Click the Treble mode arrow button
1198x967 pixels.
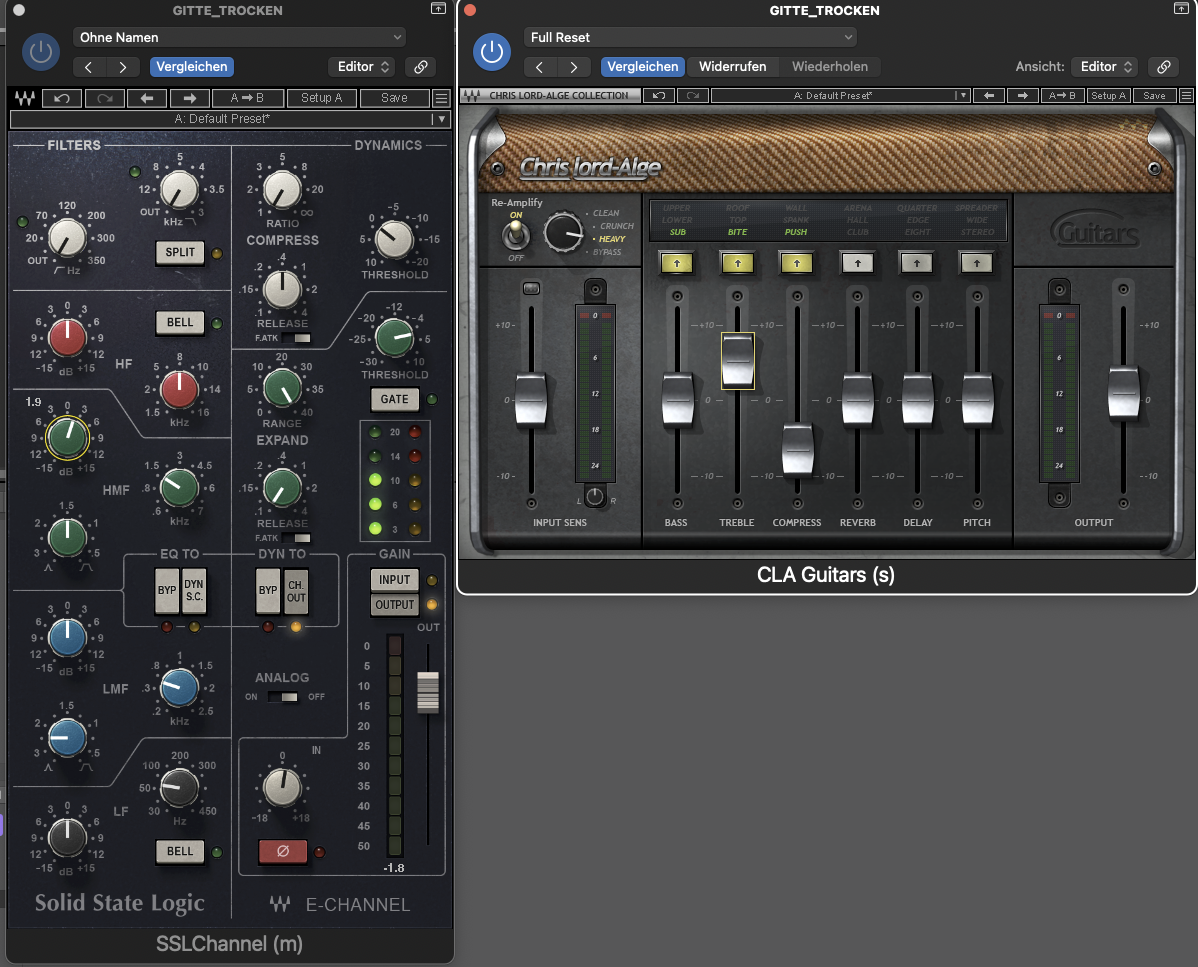click(737, 263)
